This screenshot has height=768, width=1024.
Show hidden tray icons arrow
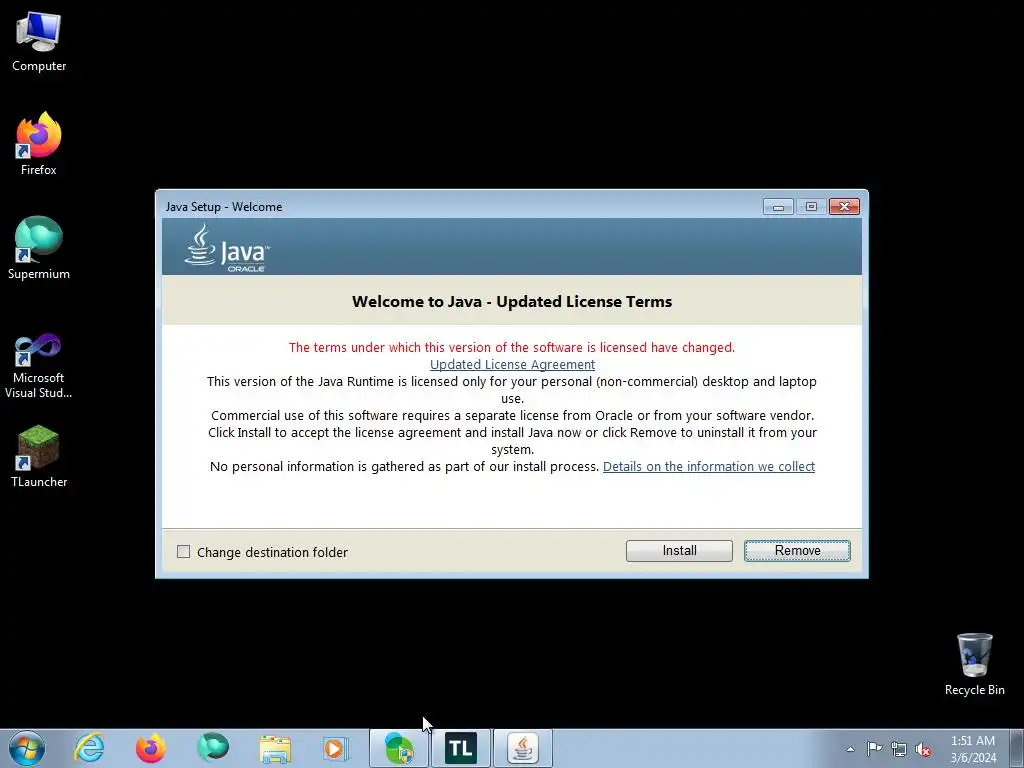point(850,749)
